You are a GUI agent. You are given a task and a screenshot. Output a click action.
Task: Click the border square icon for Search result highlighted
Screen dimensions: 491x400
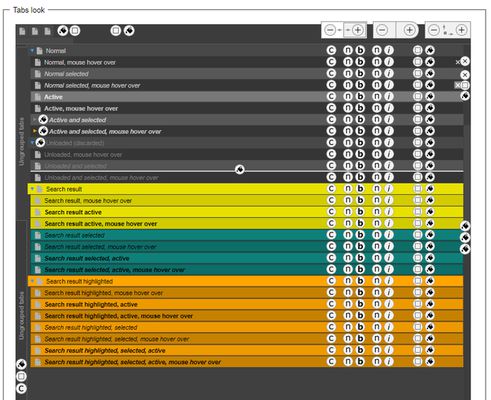pyautogui.click(x=418, y=281)
